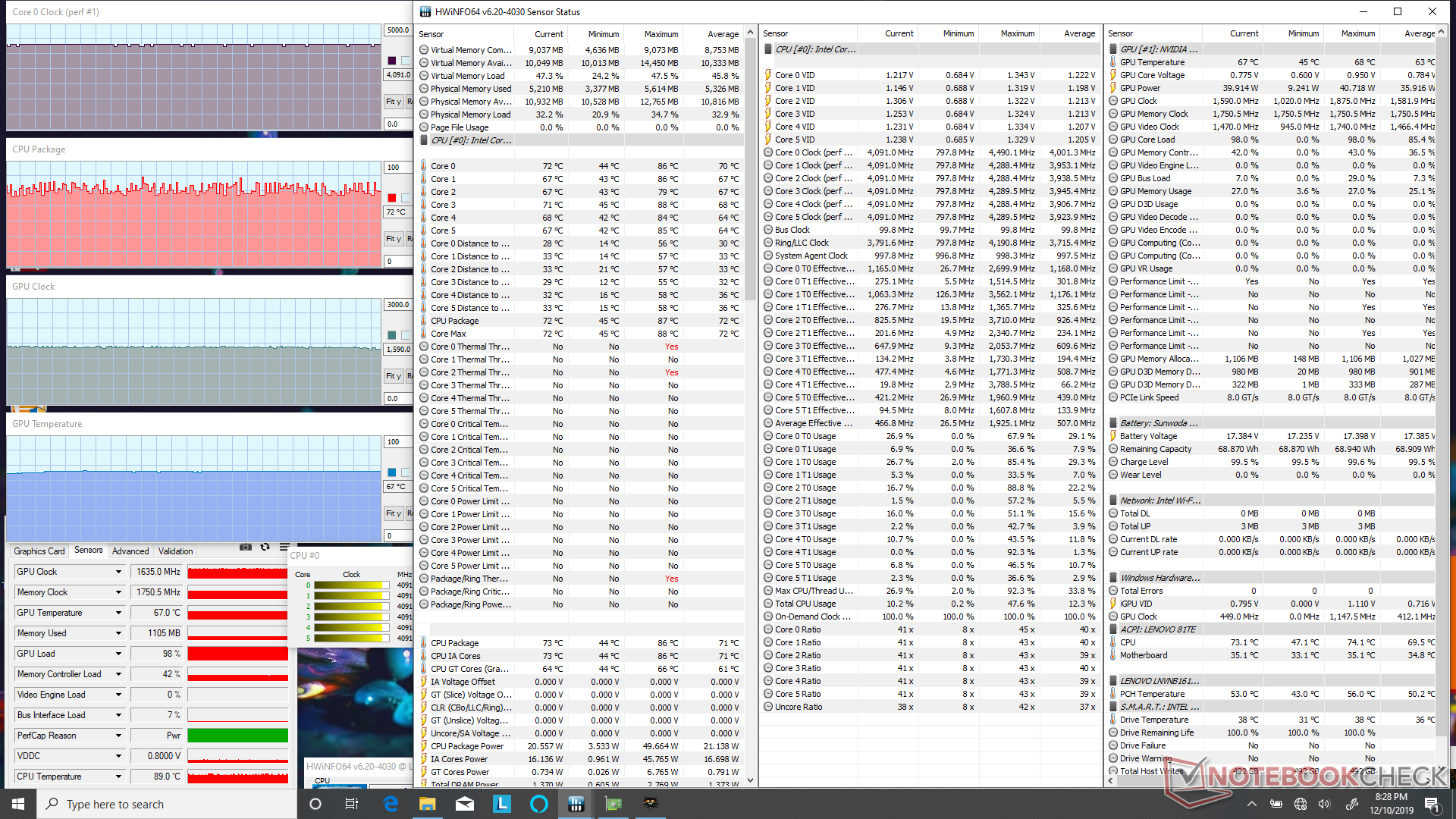Click Fit y on the CPU Package graph

click(x=393, y=239)
